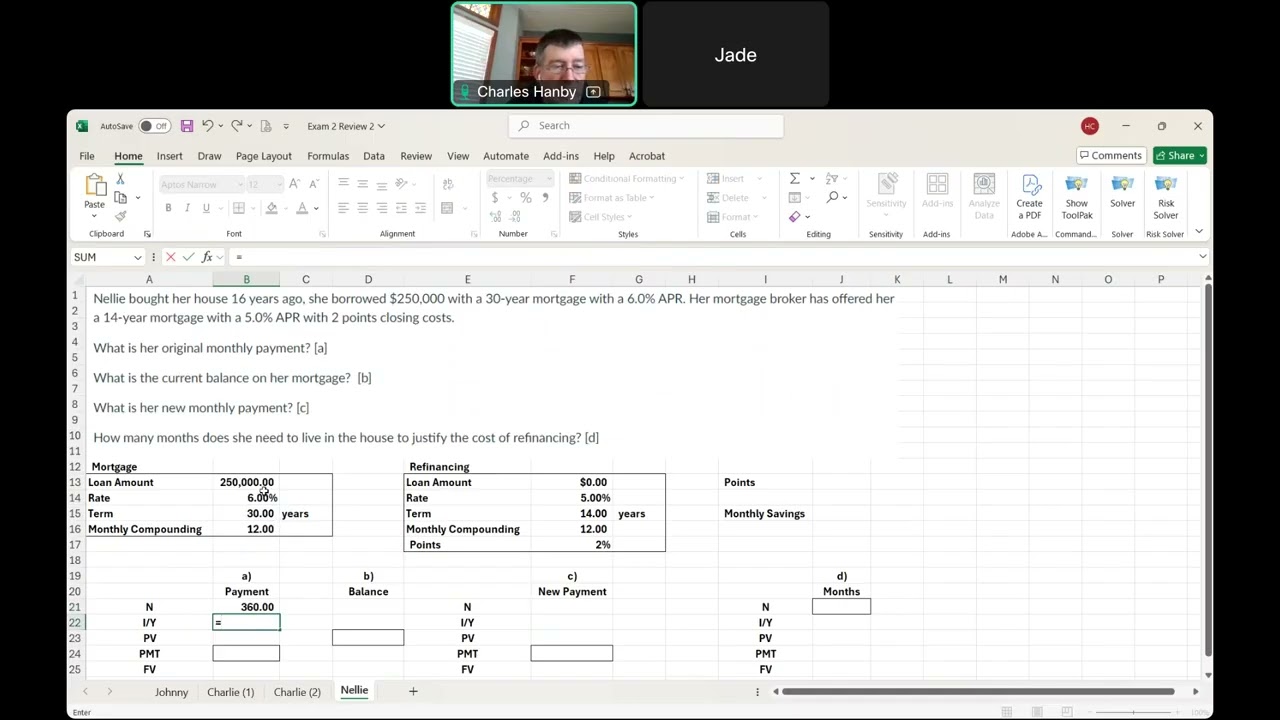Open the File menu
The width and height of the screenshot is (1280, 720).
87,156
